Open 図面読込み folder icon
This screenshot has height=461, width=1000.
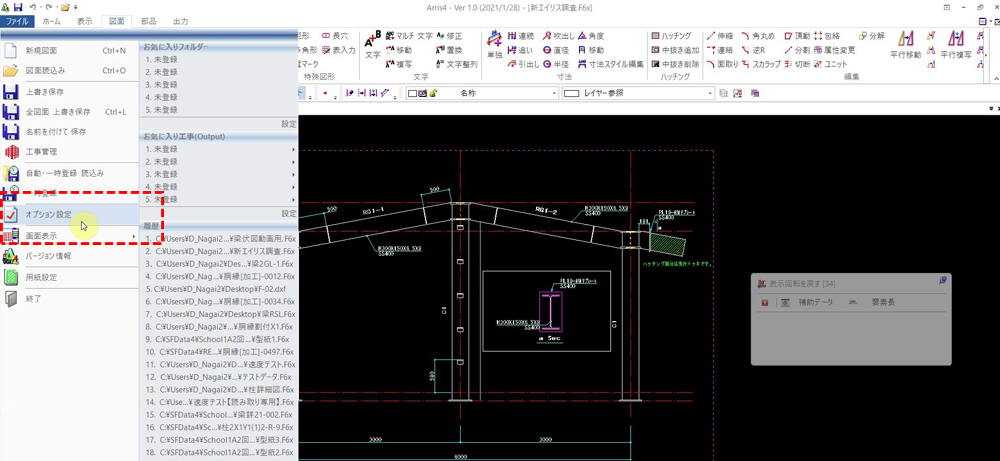point(11,71)
